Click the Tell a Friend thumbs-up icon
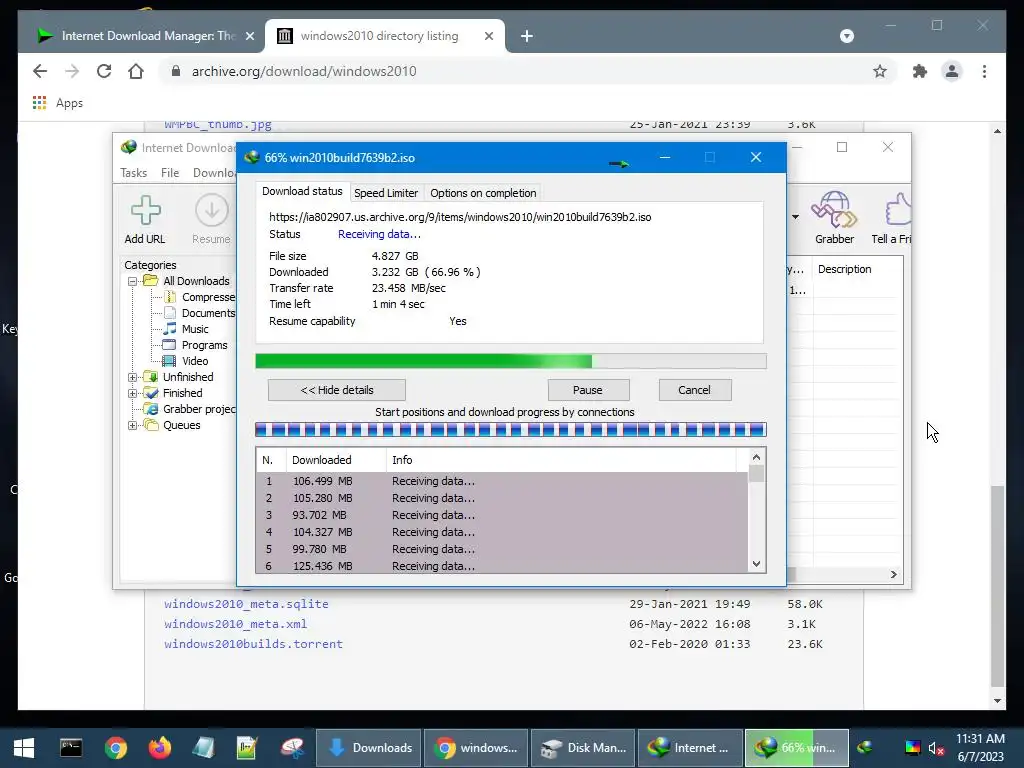Viewport: 1024px width, 768px height. pos(898,209)
